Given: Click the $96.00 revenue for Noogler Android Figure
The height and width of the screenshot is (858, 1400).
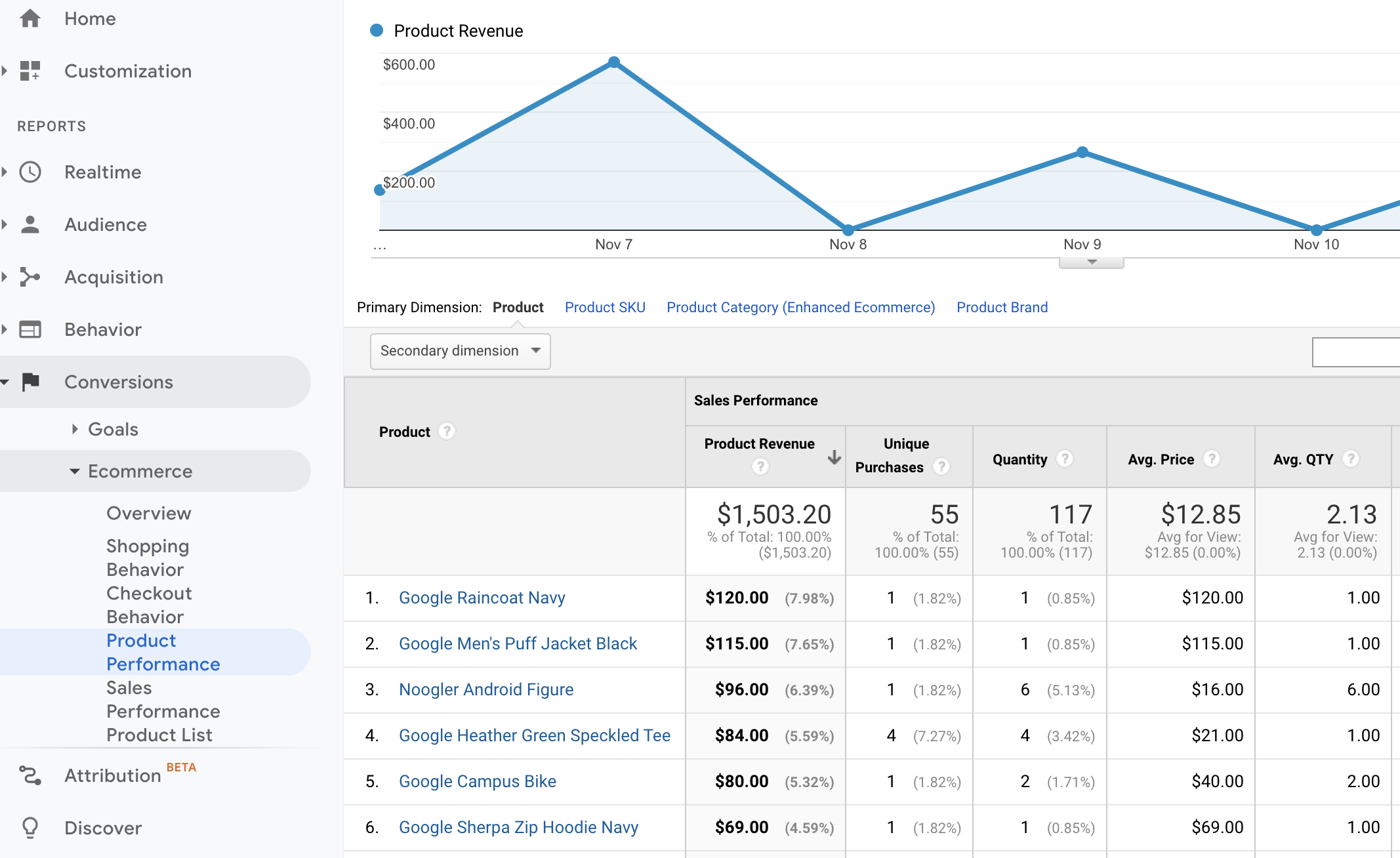Looking at the screenshot, I should (741, 689).
